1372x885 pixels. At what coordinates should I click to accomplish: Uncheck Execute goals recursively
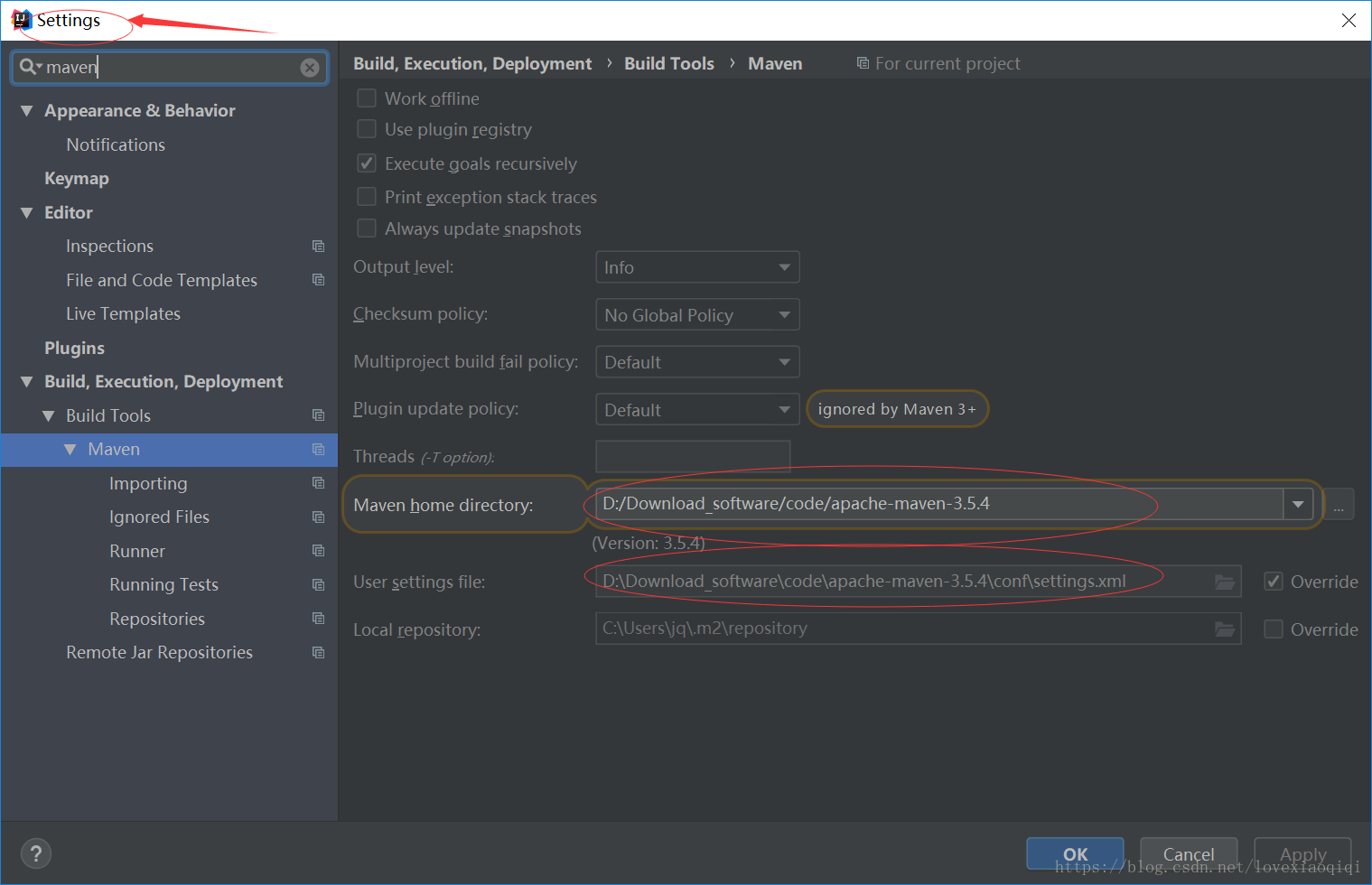367,163
